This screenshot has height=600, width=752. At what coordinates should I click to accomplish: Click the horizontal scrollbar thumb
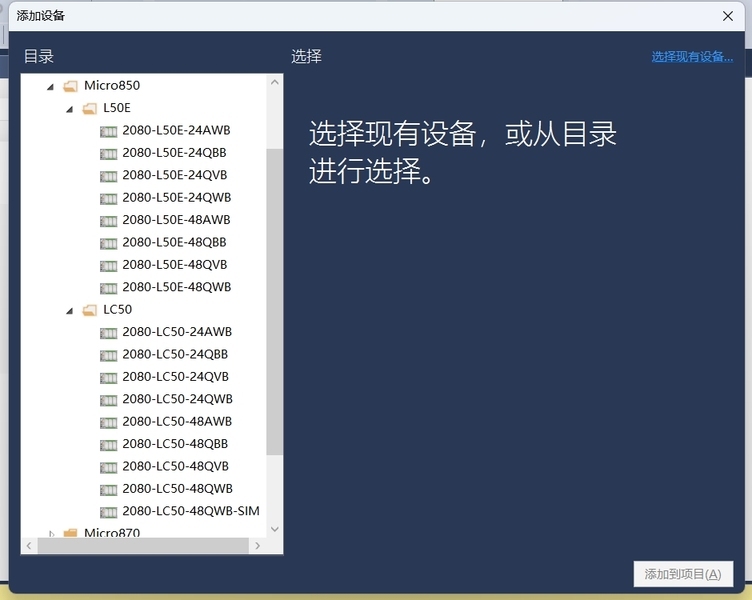143,546
